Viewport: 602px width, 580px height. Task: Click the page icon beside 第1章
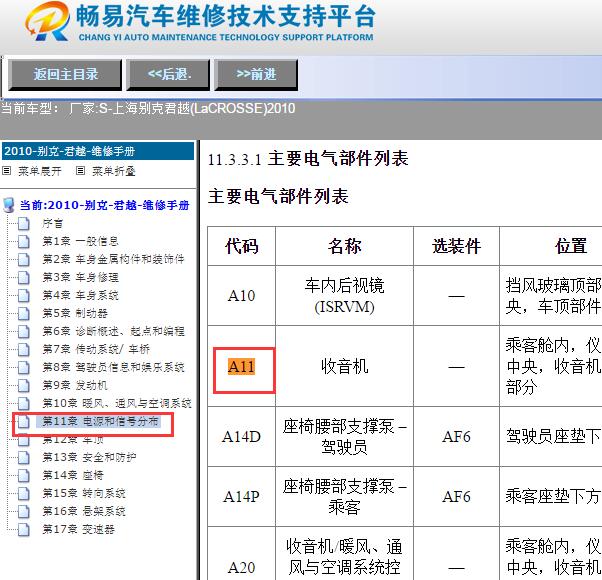[24, 241]
